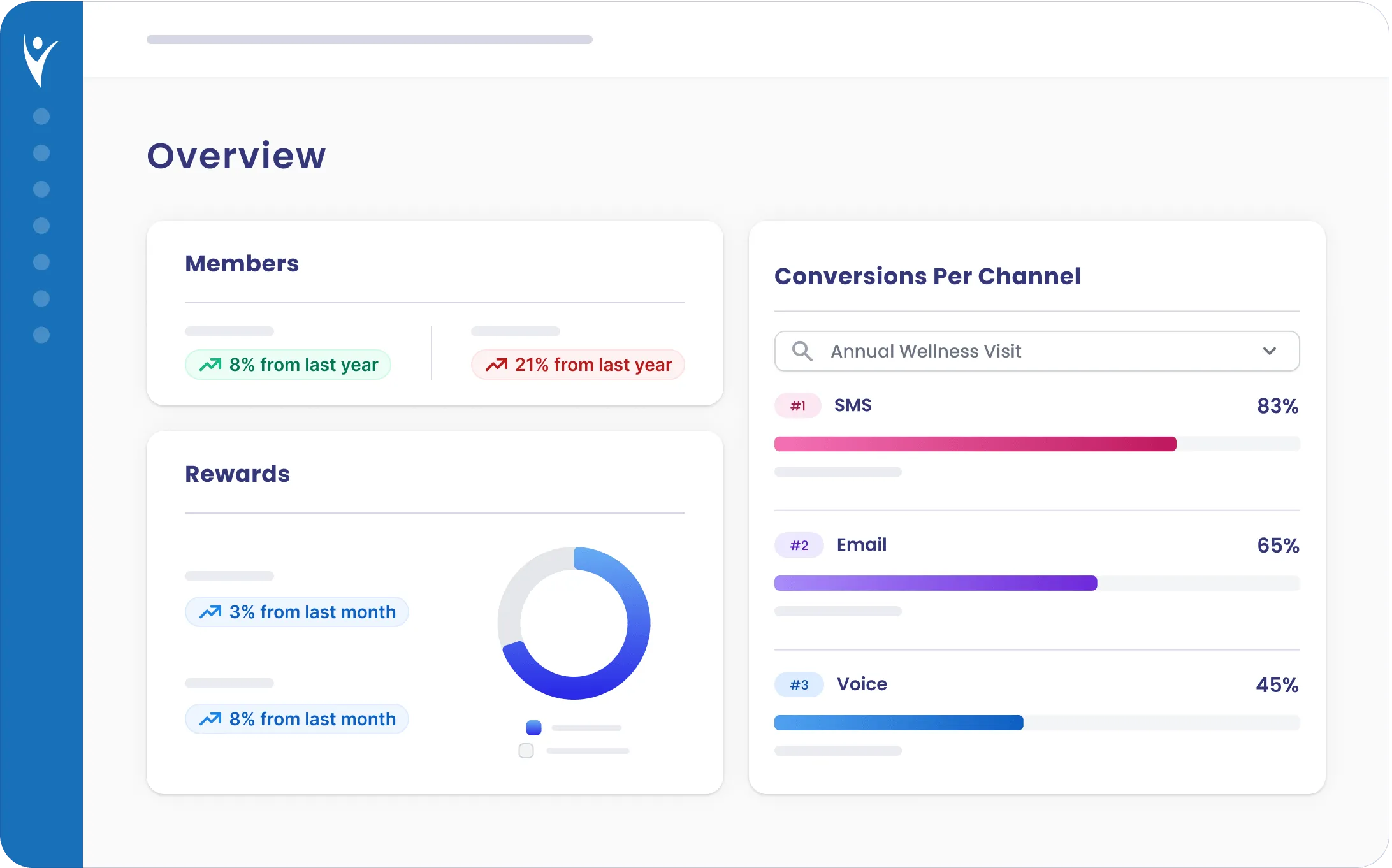
Task: Click the green trend arrow beside 8% last year
Action: point(210,365)
